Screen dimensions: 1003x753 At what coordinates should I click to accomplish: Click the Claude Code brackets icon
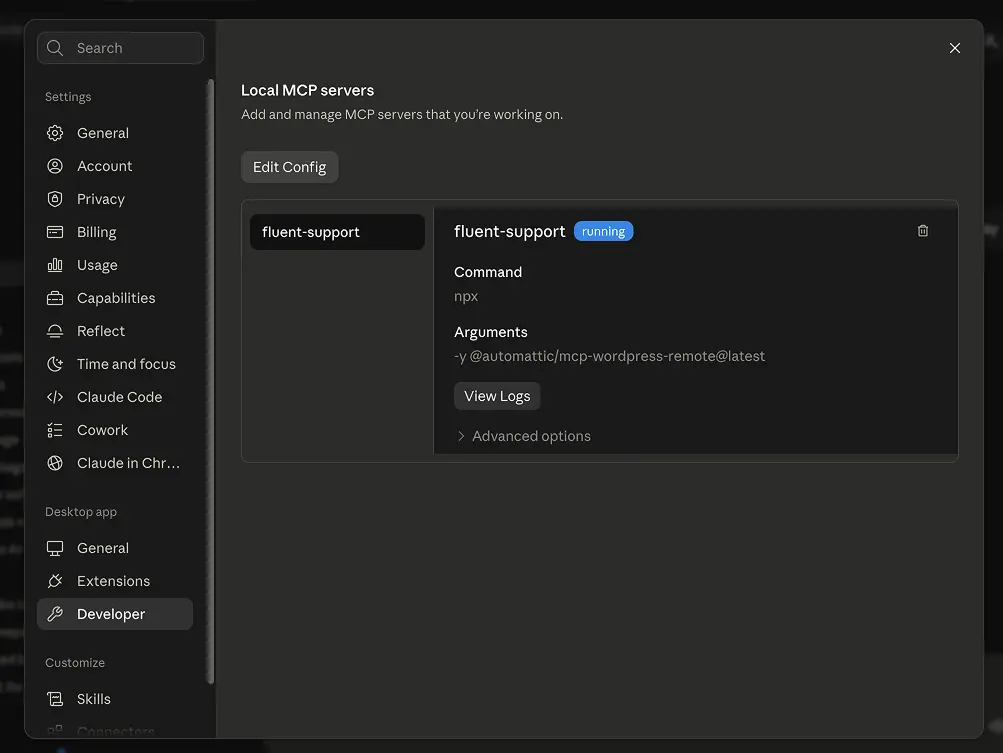[x=55, y=397]
